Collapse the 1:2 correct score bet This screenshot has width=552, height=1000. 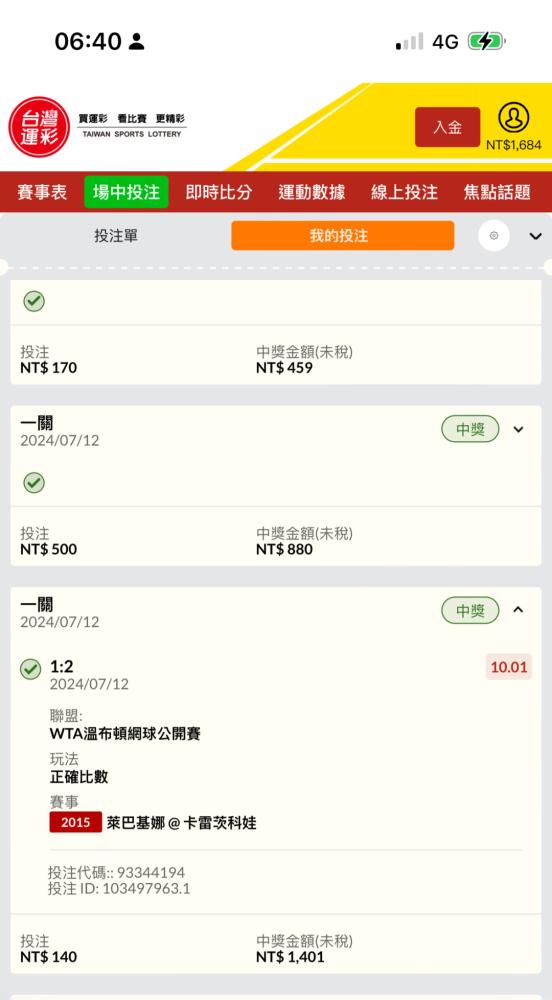tap(518, 610)
